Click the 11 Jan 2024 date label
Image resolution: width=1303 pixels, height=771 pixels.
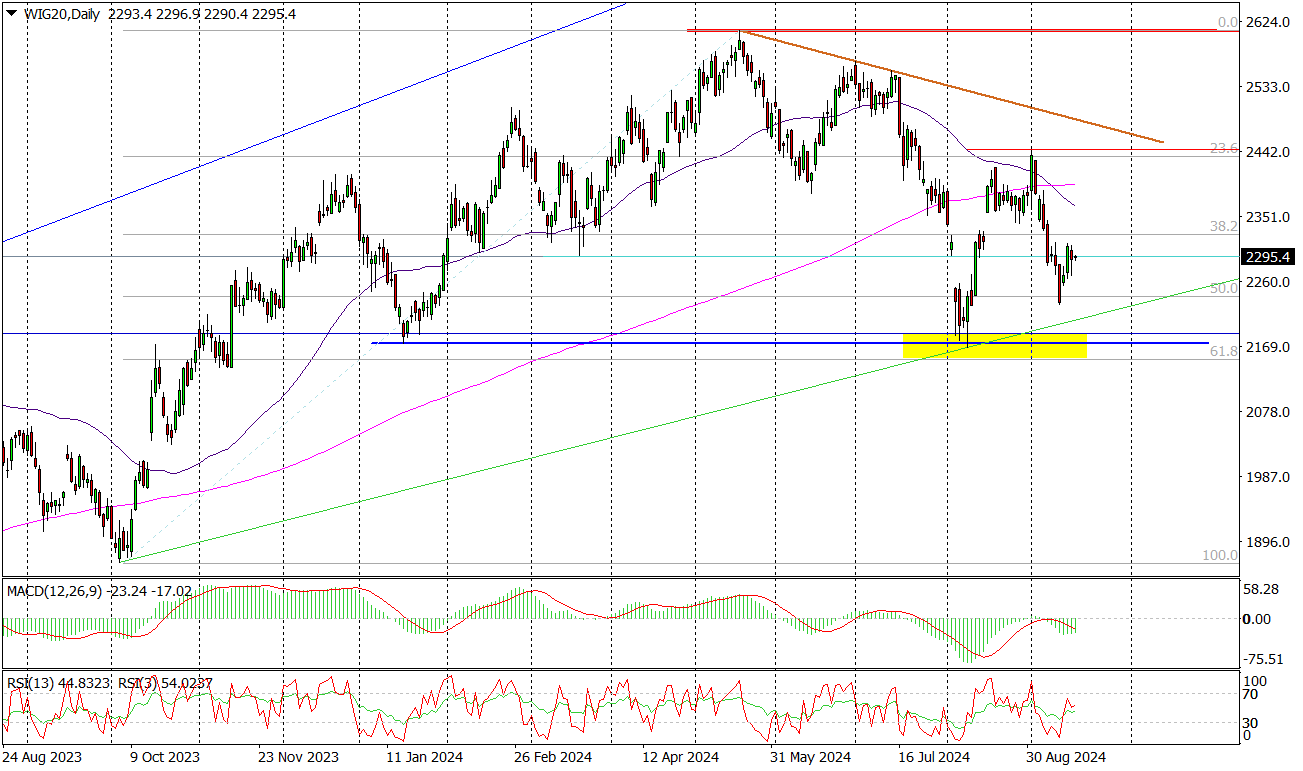click(425, 759)
